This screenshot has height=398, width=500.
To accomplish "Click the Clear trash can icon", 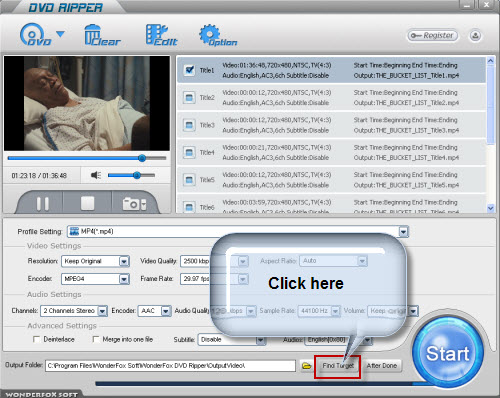I will point(102,35).
